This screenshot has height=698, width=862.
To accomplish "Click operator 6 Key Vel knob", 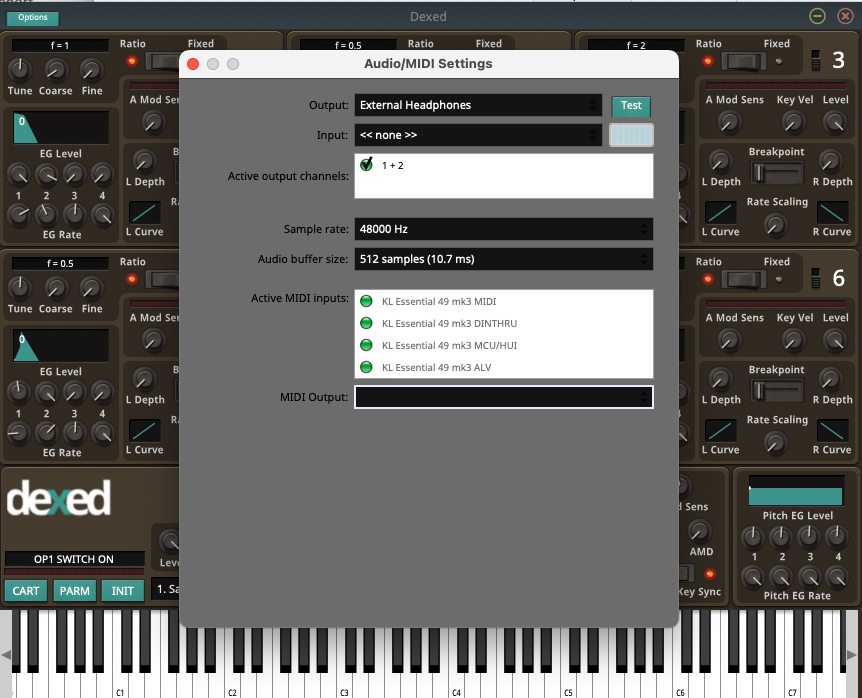I will (793, 340).
